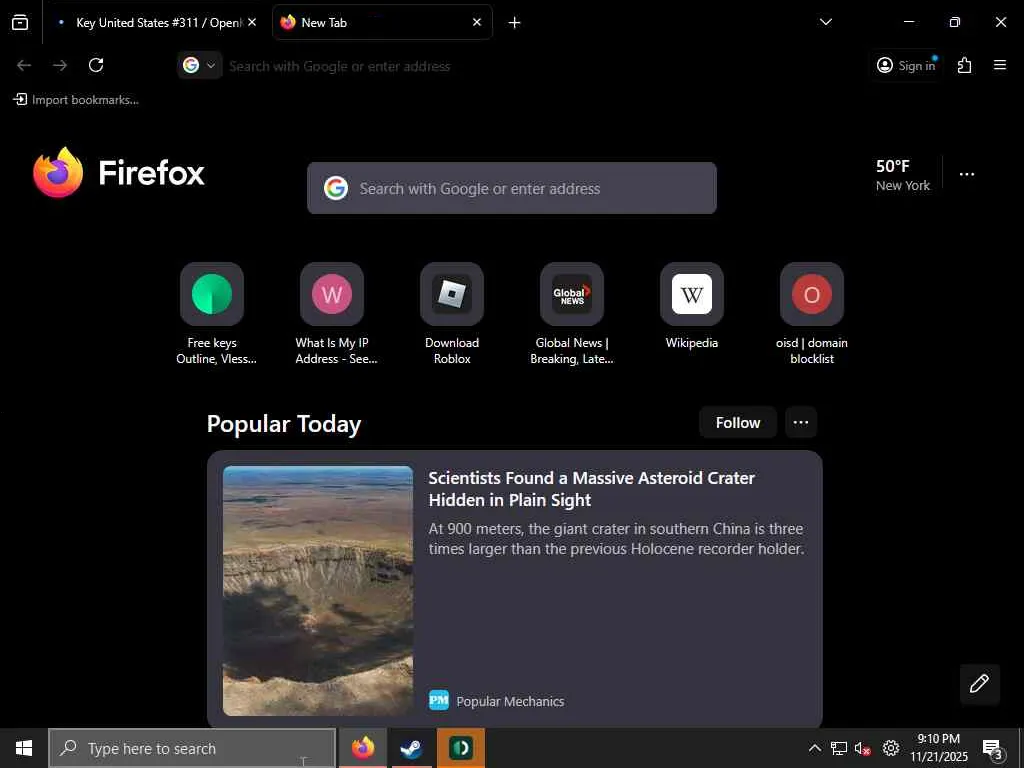Show hidden system tray icons chevron

(x=815, y=748)
